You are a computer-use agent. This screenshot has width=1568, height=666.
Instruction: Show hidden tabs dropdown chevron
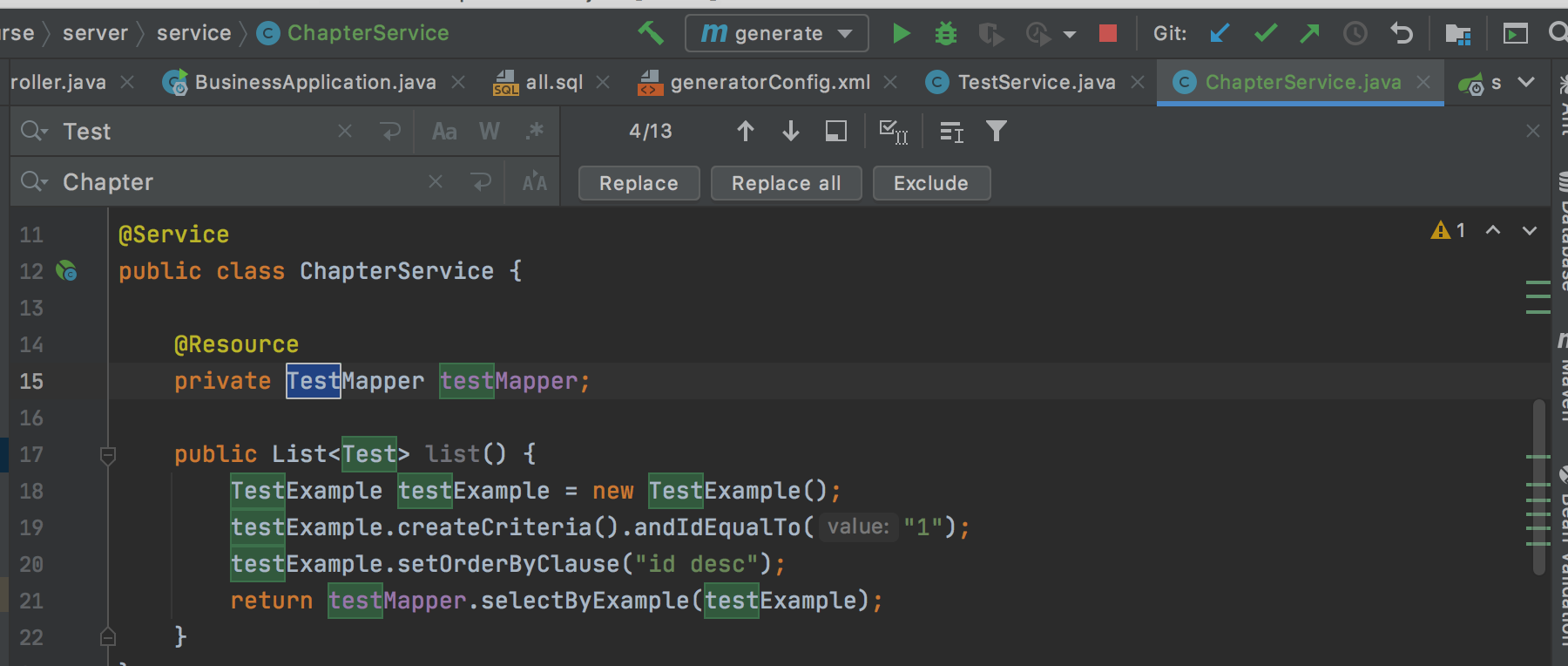pos(1526,82)
